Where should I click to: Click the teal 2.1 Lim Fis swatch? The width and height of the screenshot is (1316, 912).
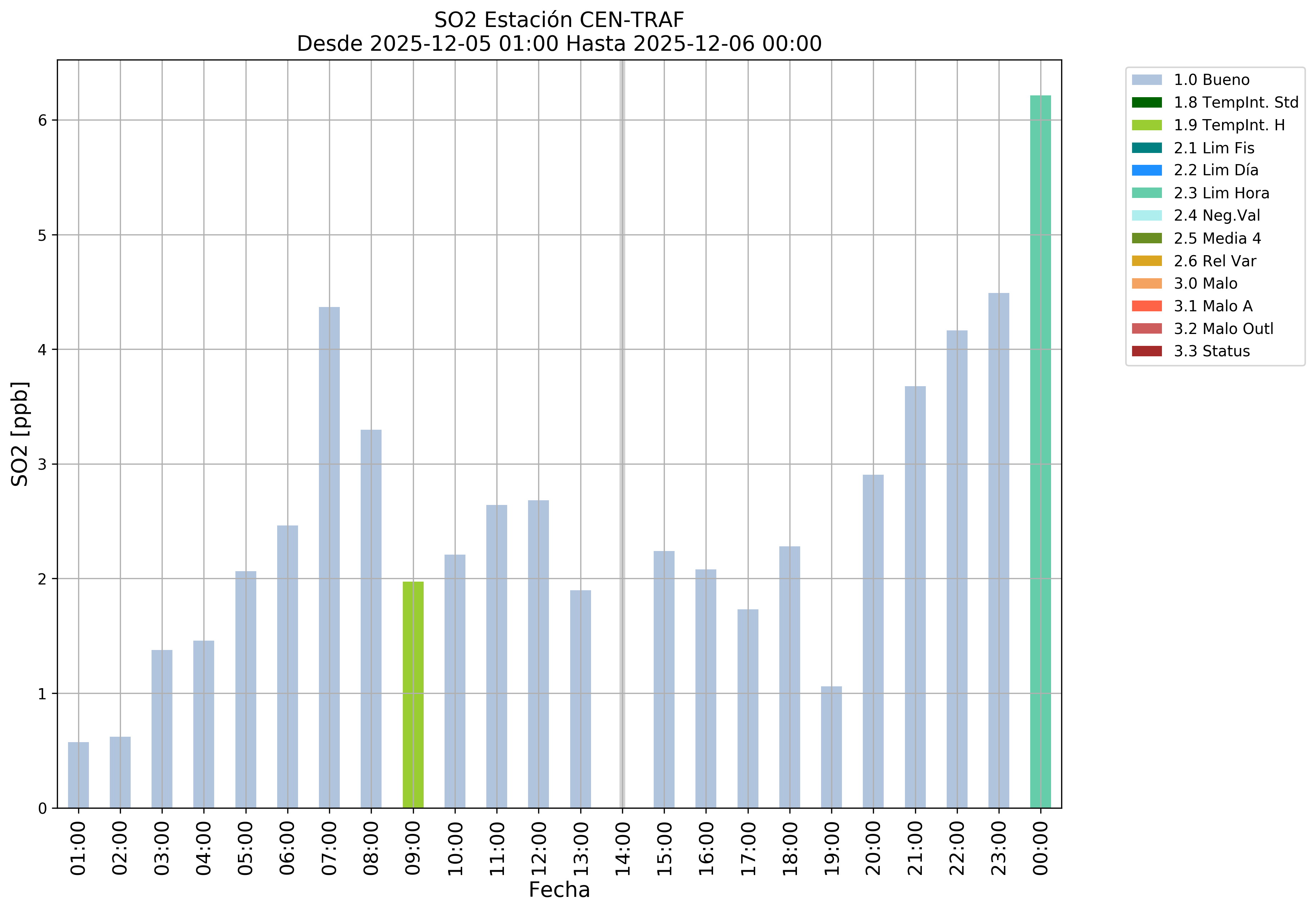pos(1146,148)
